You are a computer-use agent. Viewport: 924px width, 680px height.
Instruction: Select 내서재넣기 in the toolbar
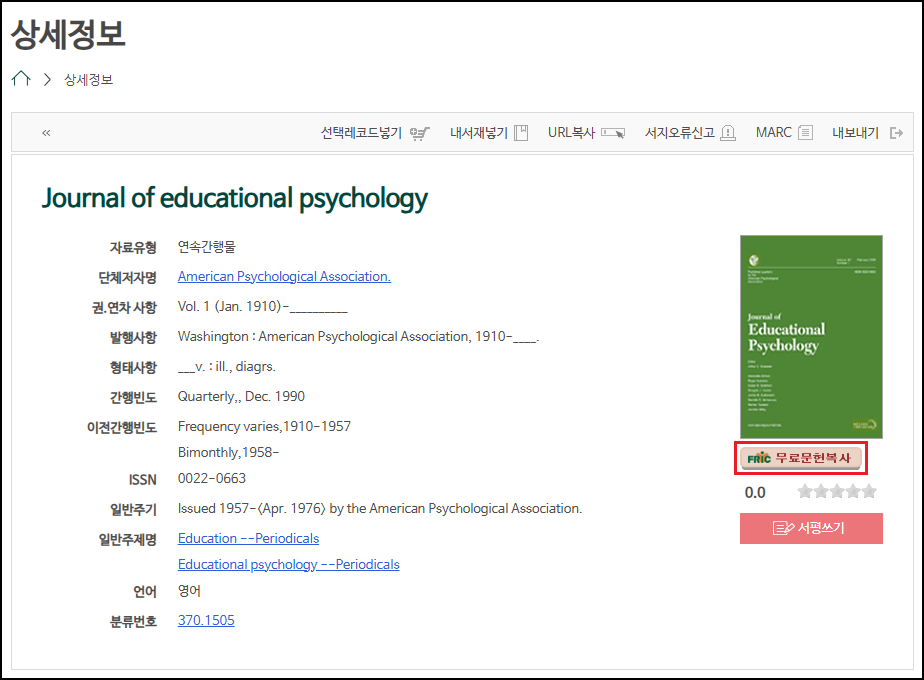tap(479, 133)
